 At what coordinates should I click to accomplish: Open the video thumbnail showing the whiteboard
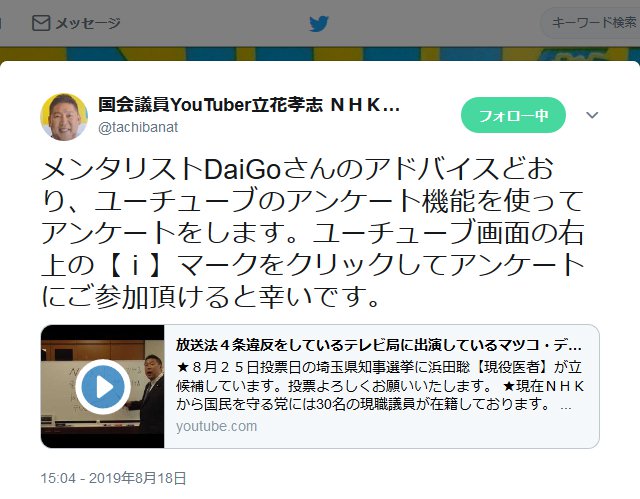[102, 386]
